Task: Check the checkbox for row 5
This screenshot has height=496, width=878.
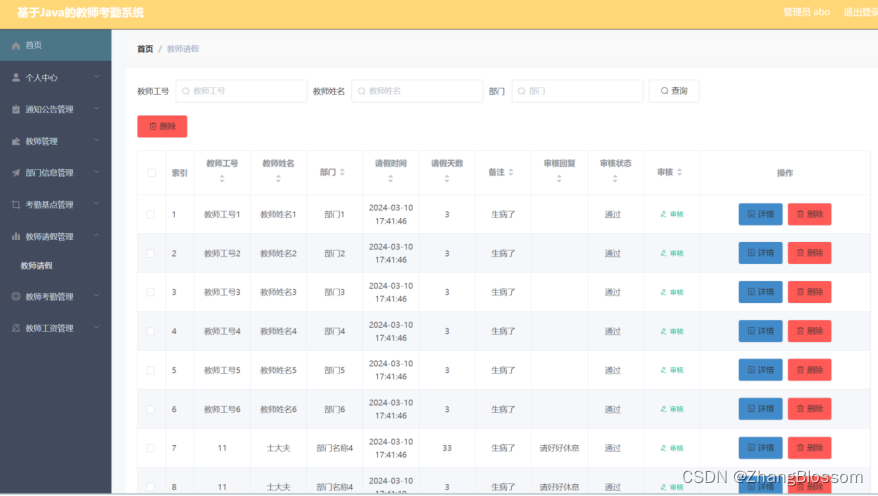Action: click(151, 370)
